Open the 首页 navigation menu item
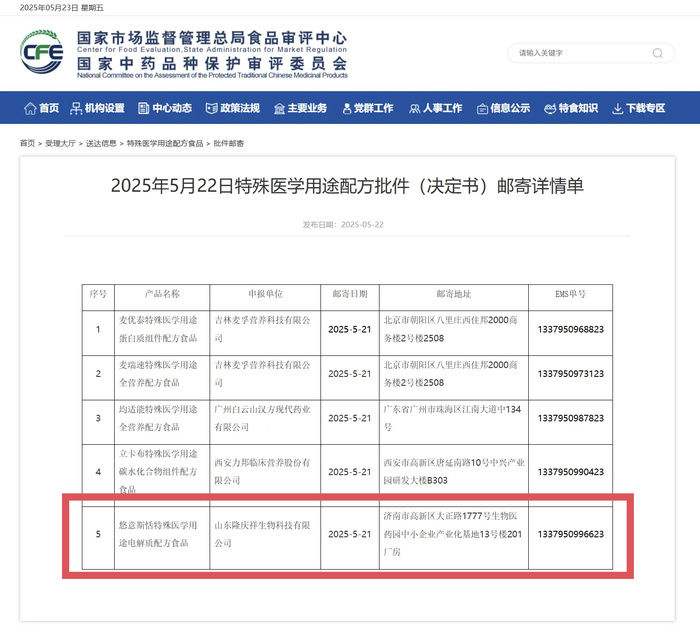The width and height of the screenshot is (700, 636). 49,108
